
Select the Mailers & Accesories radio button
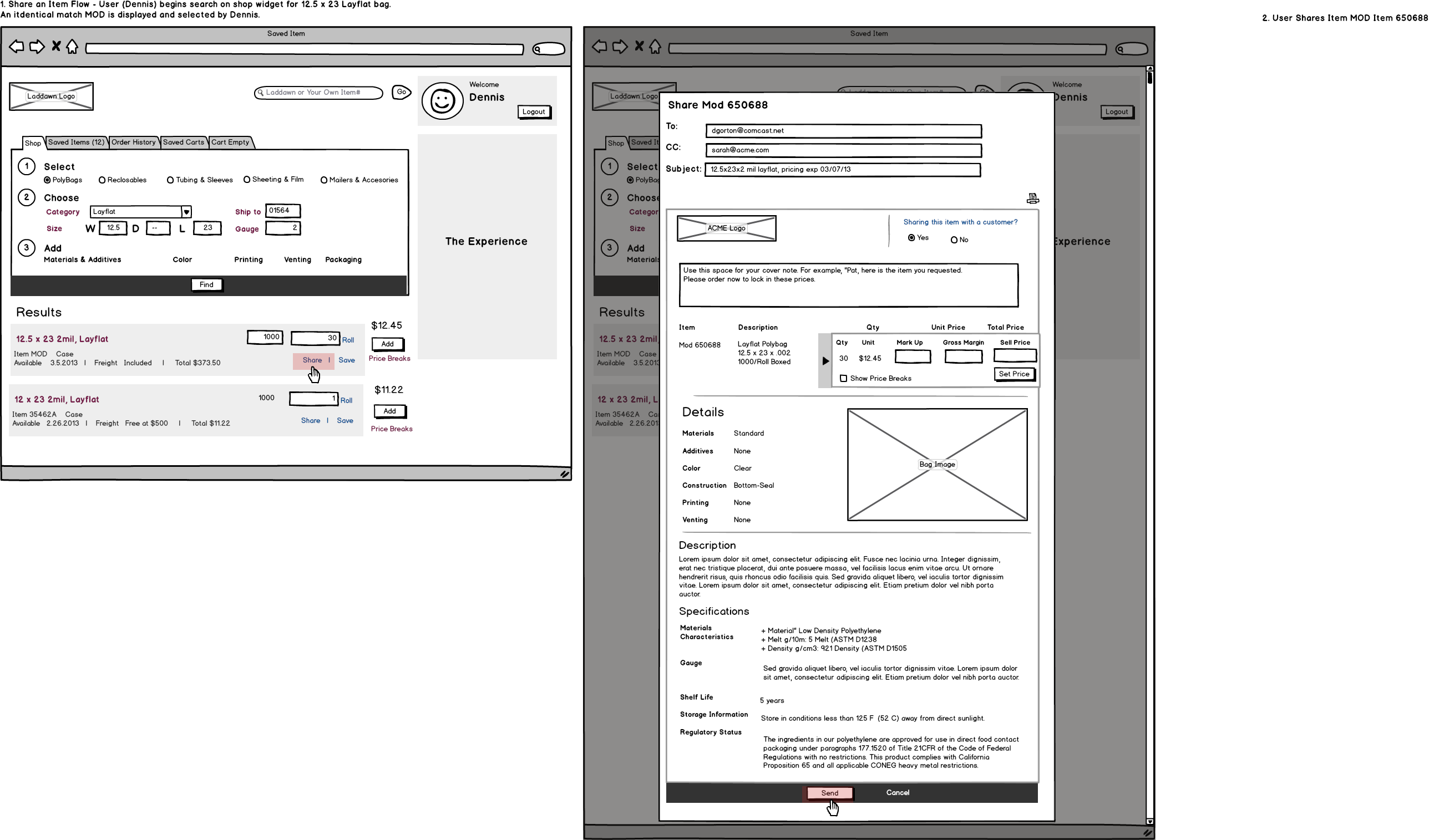pos(324,180)
